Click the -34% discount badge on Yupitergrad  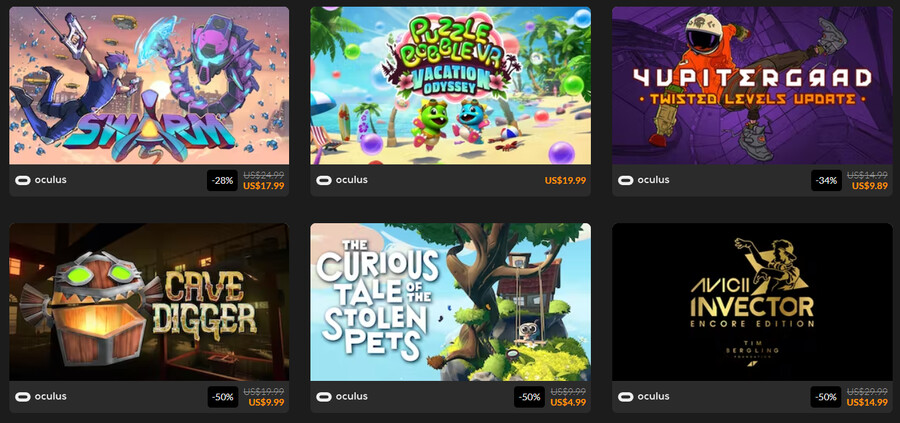(826, 180)
